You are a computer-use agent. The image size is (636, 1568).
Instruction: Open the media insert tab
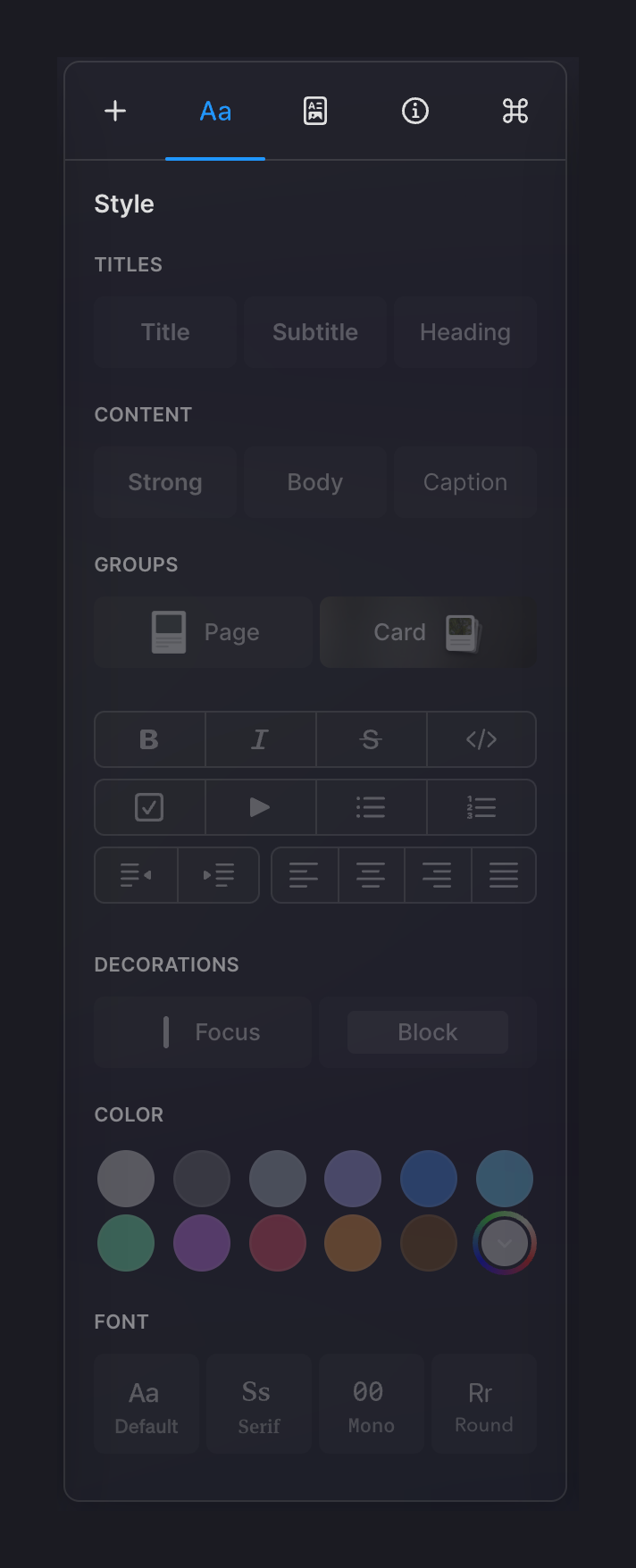[314, 111]
